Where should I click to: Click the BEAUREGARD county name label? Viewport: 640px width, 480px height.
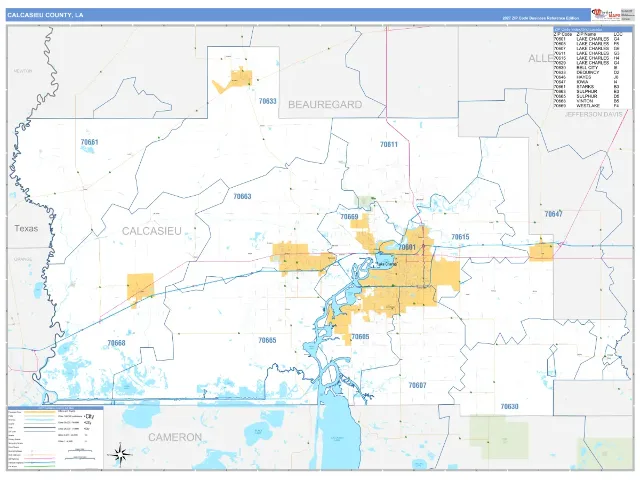coord(325,104)
